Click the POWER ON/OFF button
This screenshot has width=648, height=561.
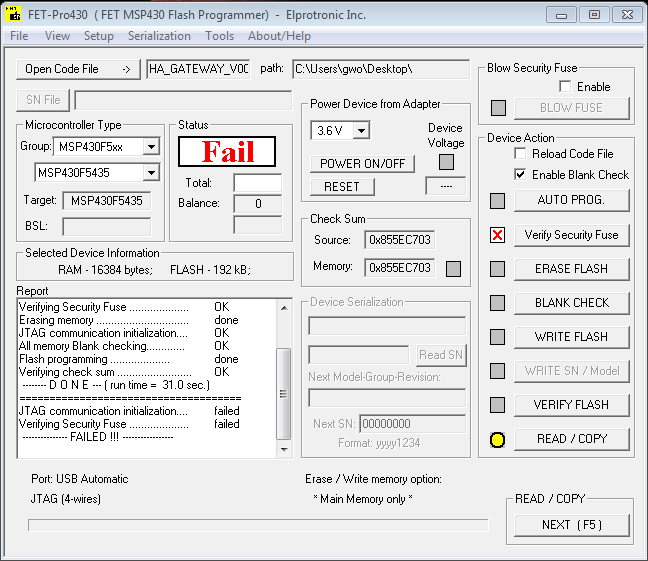[x=362, y=164]
